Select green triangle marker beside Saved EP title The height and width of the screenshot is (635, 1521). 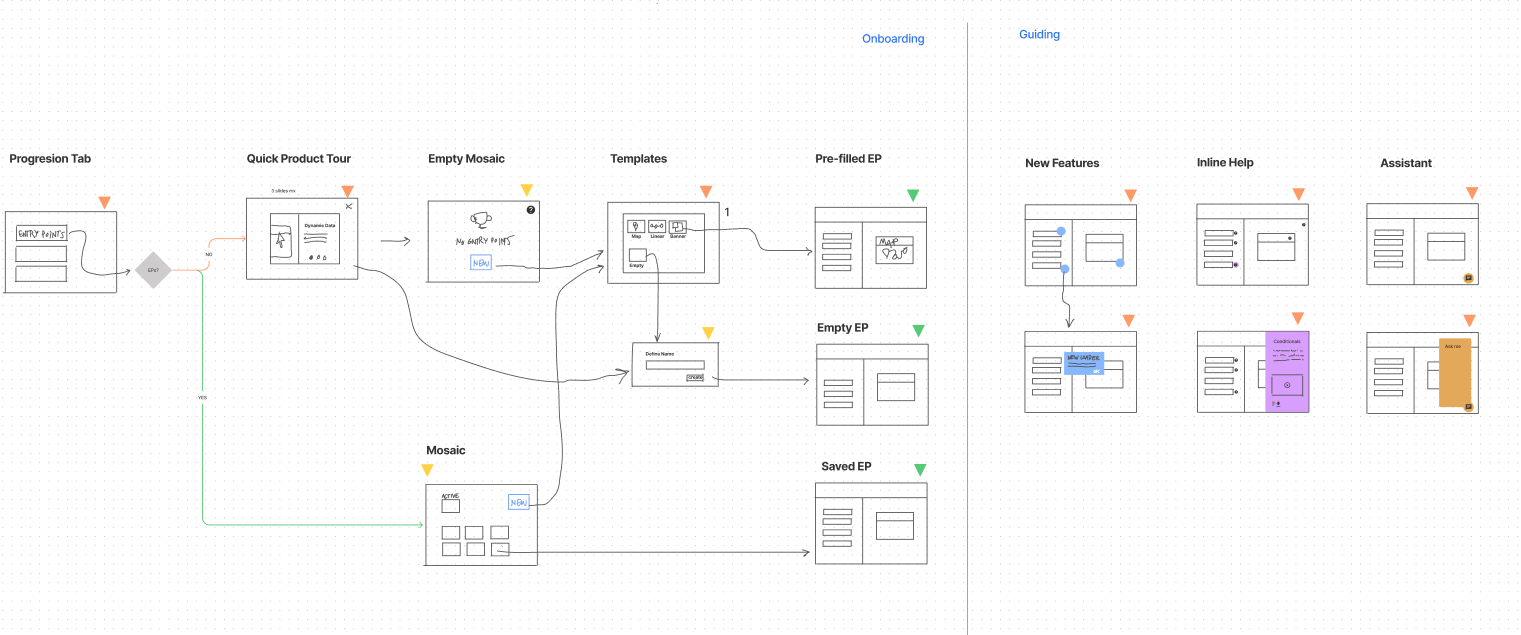pos(920,469)
